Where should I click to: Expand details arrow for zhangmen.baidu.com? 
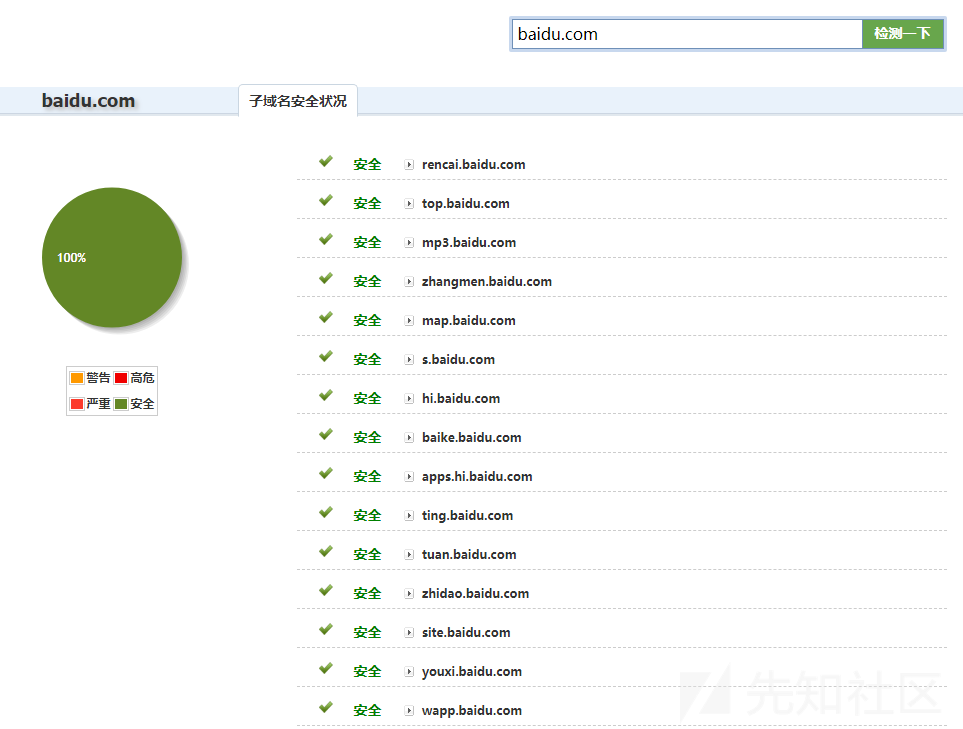409,282
